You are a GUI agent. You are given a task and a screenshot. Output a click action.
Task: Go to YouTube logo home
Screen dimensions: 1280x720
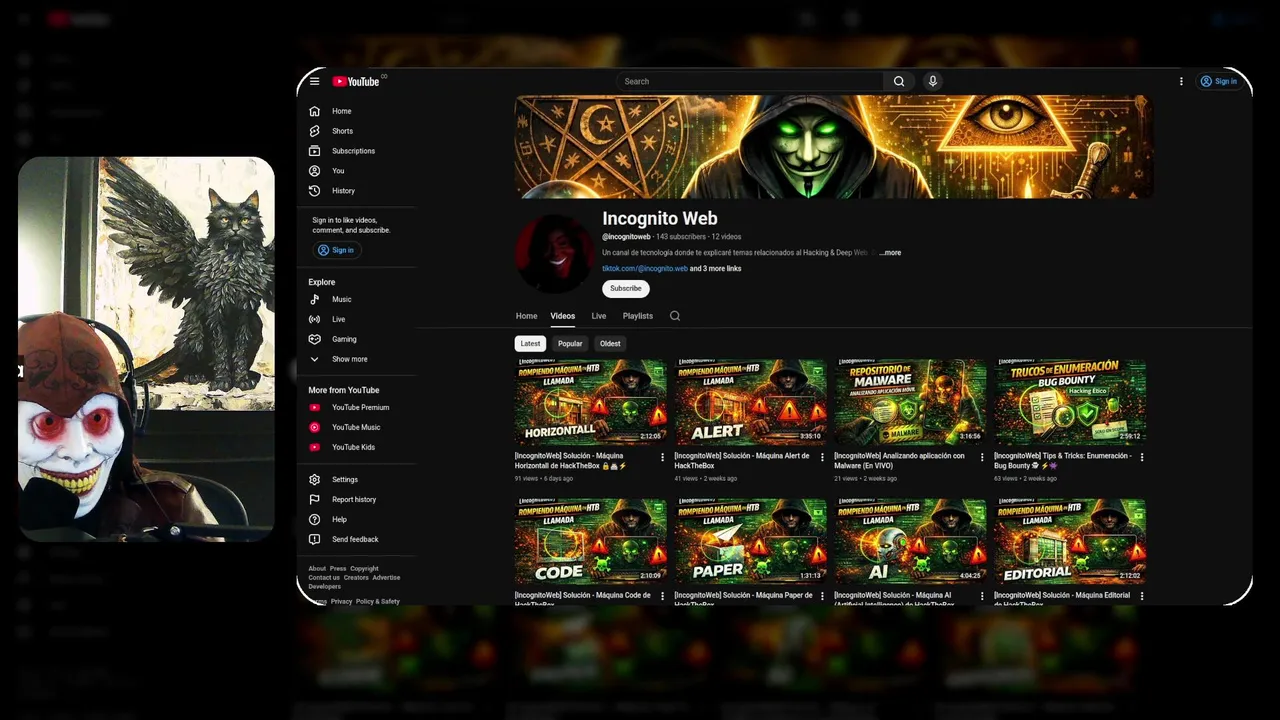coord(356,81)
